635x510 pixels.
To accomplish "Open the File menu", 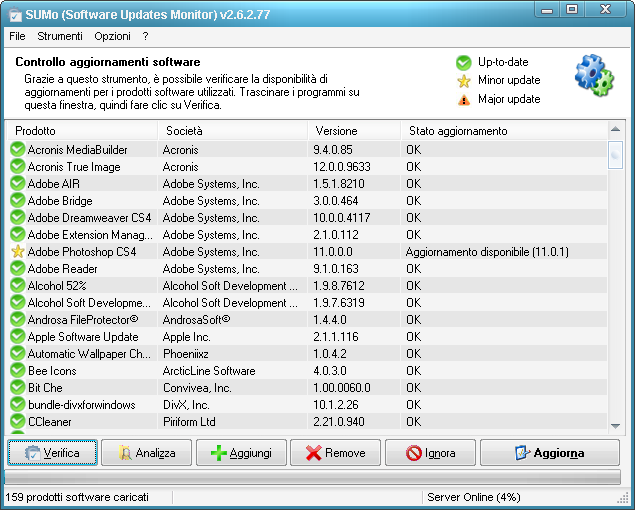I will pos(17,36).
